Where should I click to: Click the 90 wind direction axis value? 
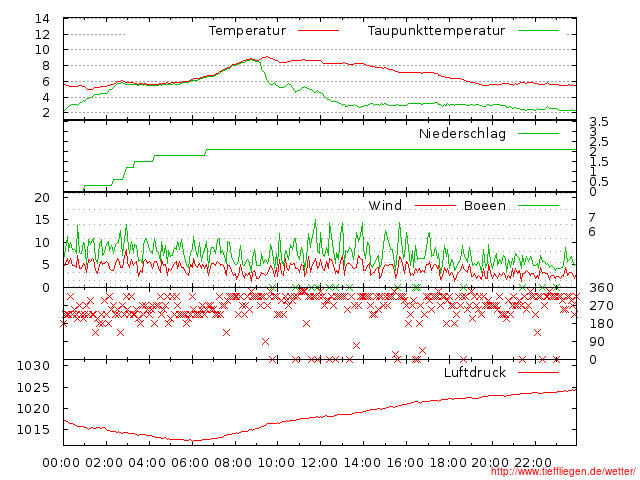point(597,342)
